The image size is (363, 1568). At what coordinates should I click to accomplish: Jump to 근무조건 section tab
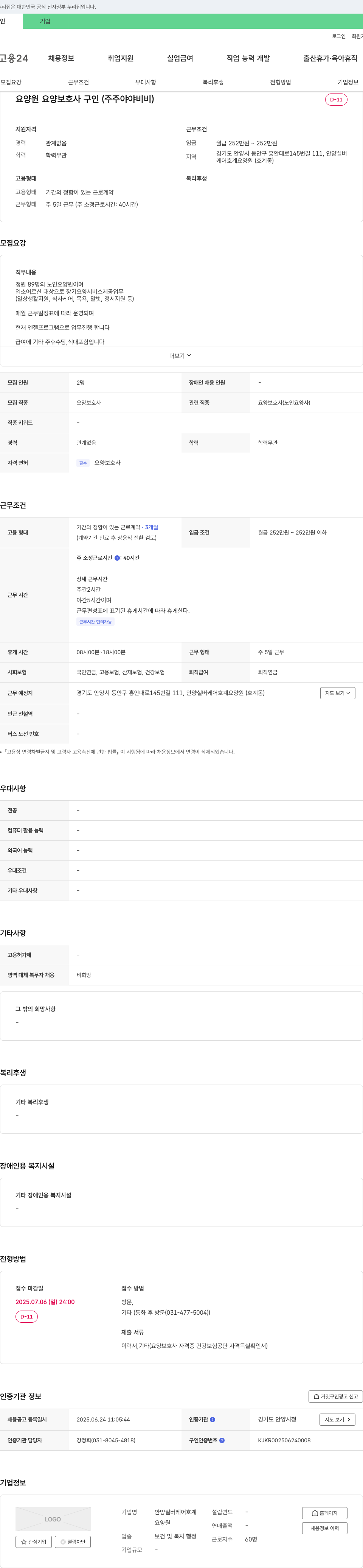78,82
